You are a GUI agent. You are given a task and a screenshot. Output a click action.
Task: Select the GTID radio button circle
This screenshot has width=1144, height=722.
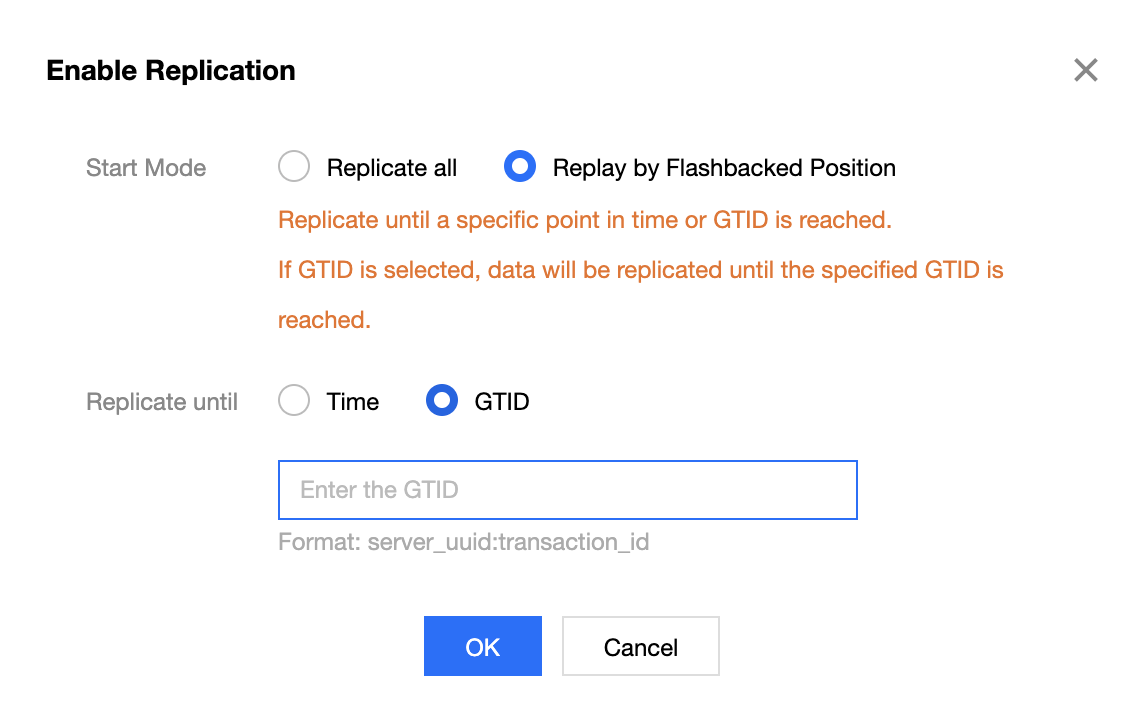tap(442, 401)
